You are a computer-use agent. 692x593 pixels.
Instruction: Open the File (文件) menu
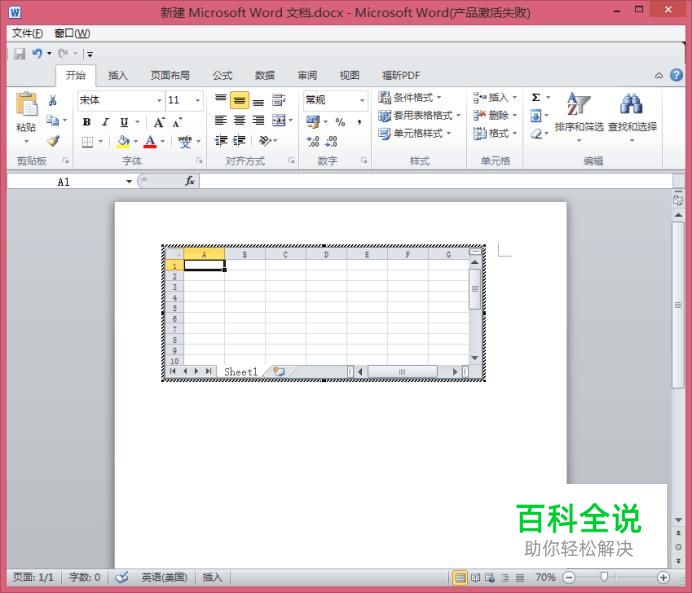(x=27, y=34)
